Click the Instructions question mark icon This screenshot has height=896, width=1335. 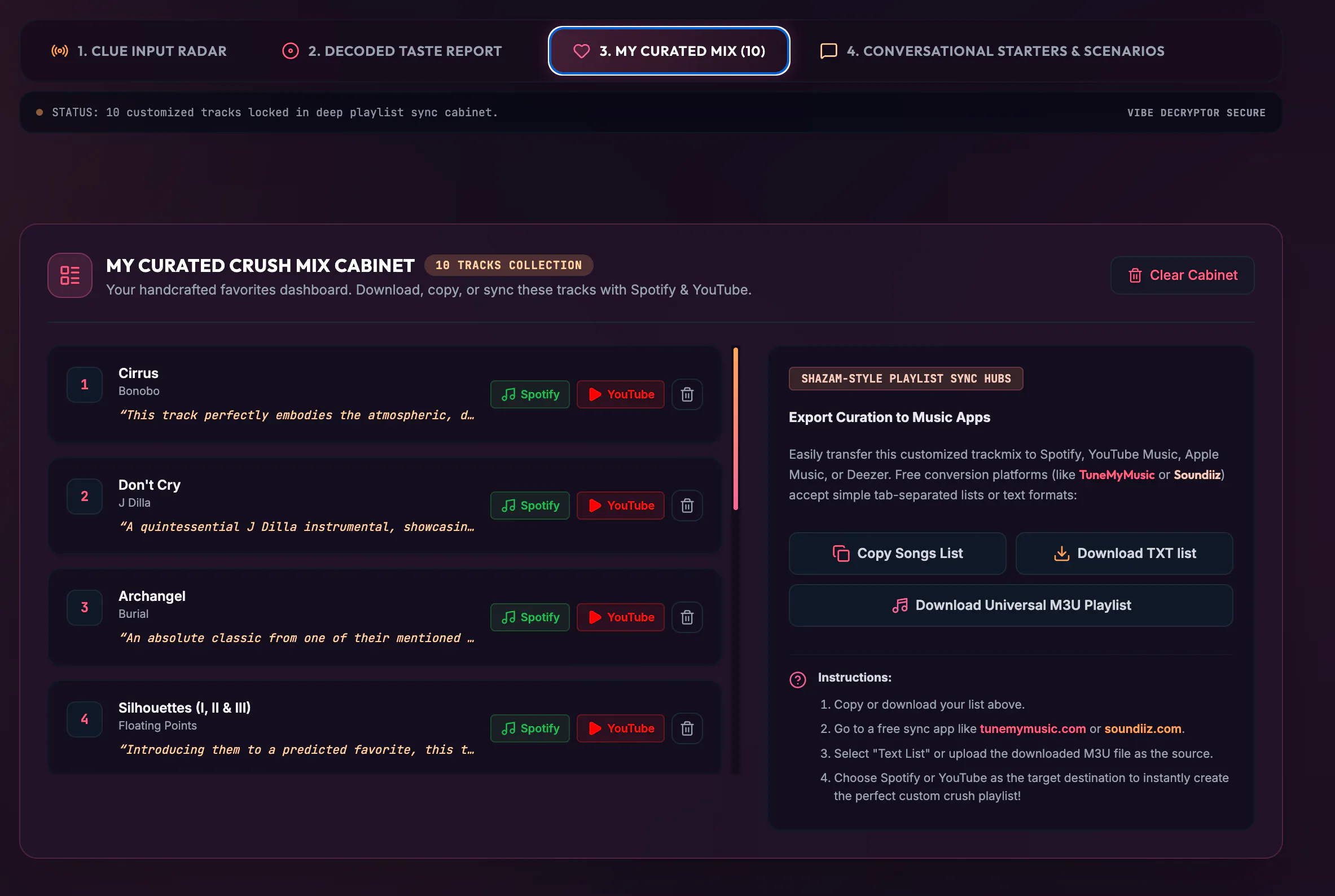click(798, 679)
